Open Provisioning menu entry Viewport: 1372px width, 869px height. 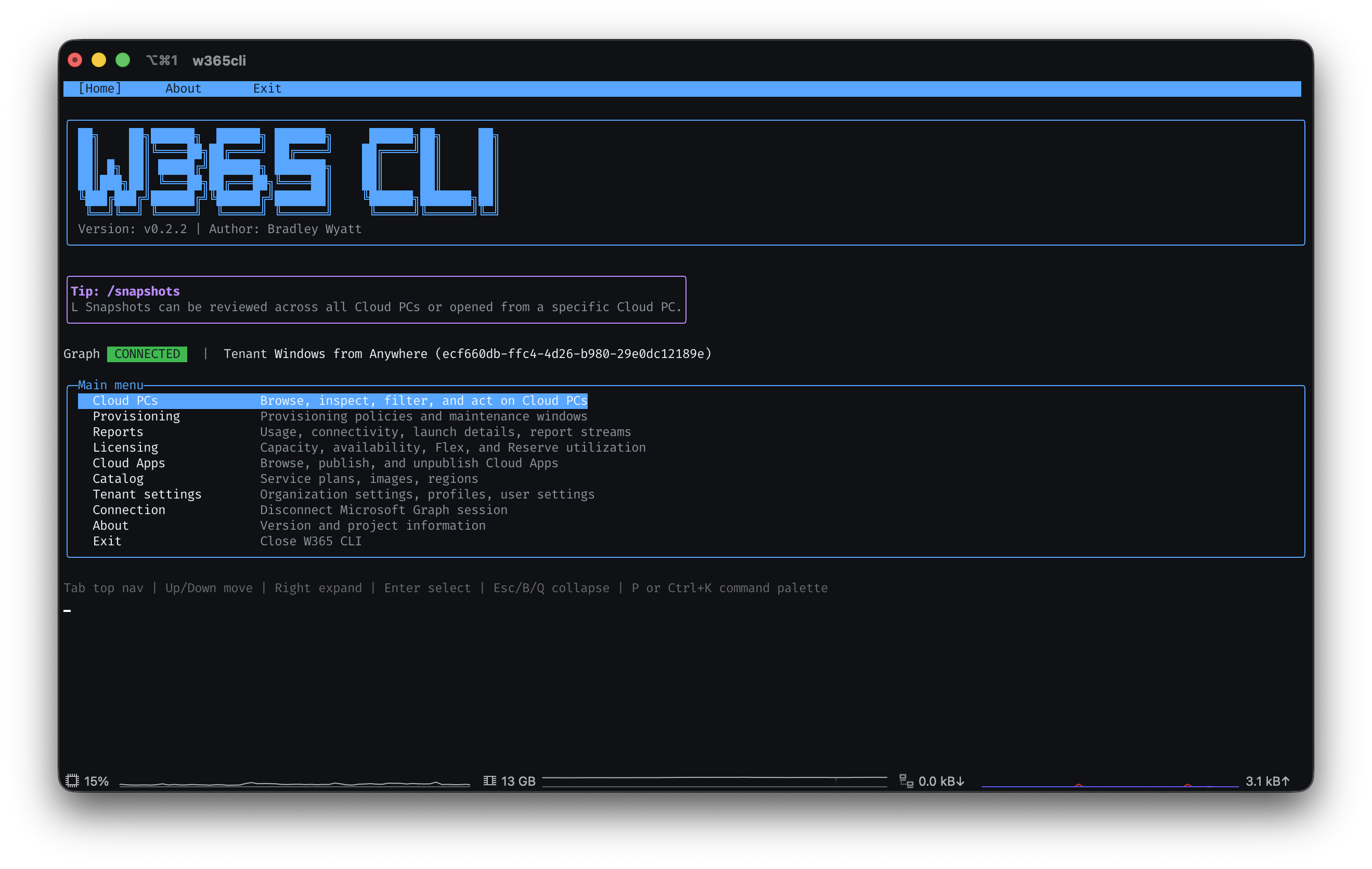(x=136, y=416)
